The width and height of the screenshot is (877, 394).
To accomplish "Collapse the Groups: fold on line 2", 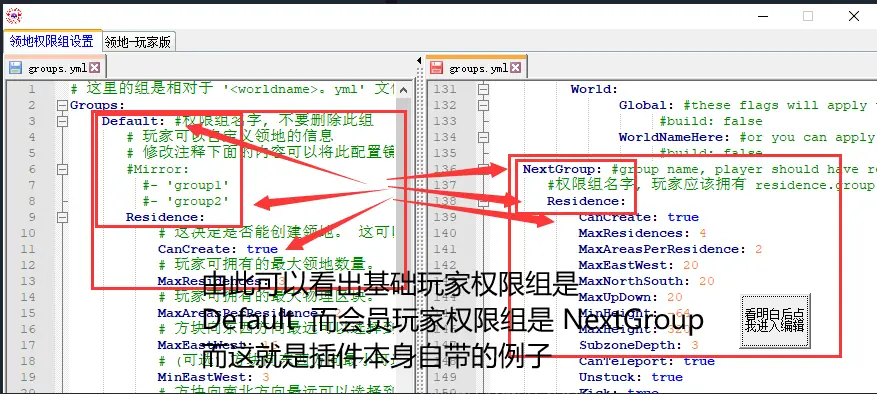I will point(62,105).
